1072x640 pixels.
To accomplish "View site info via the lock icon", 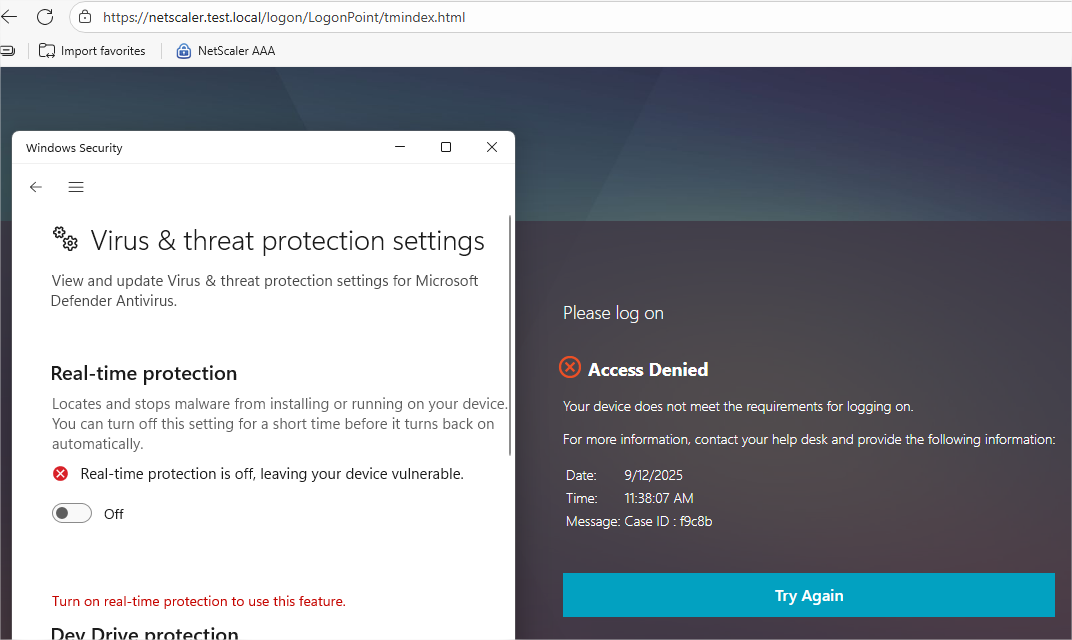I will [x=85, y=17].
